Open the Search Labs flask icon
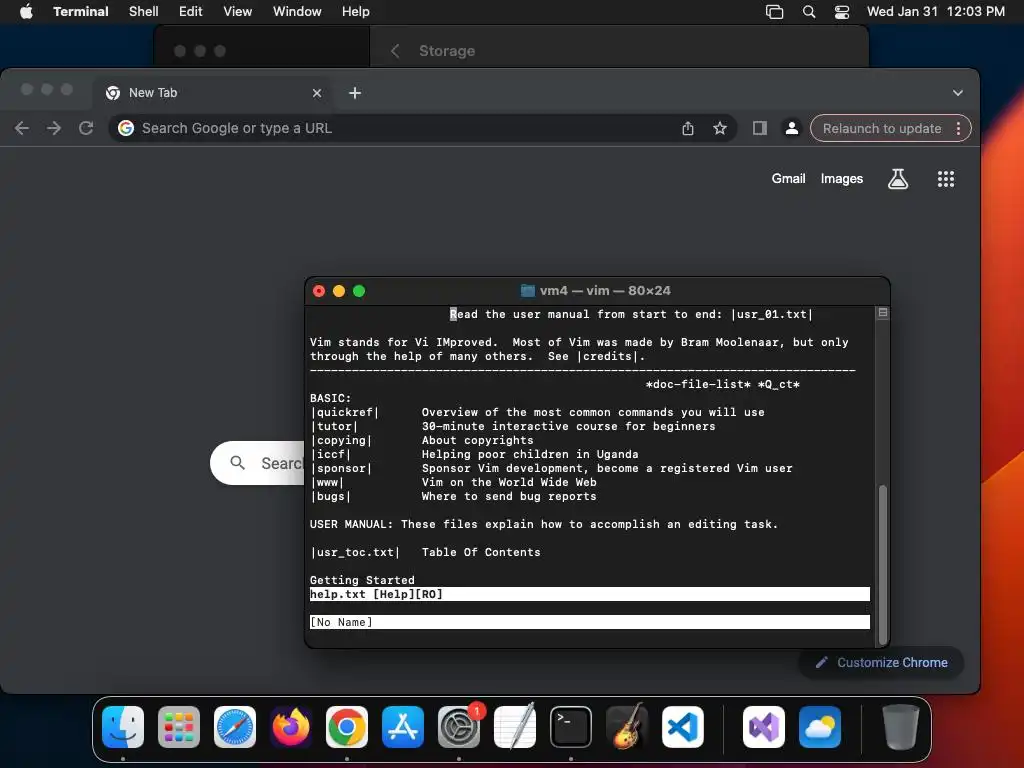This screenshot has height=768, width=1024. pos(898,178)
